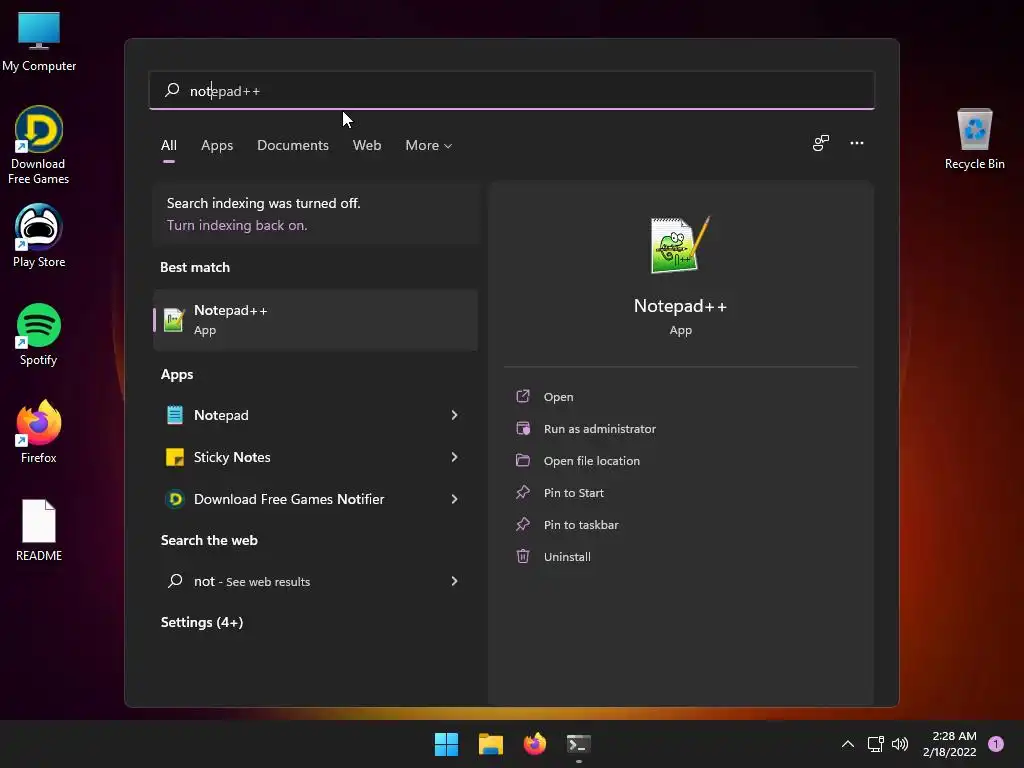Open Firefox from taskbar
Image resolution: width=1024 pixels, height=768 pixels.
(x=535, y=744)
